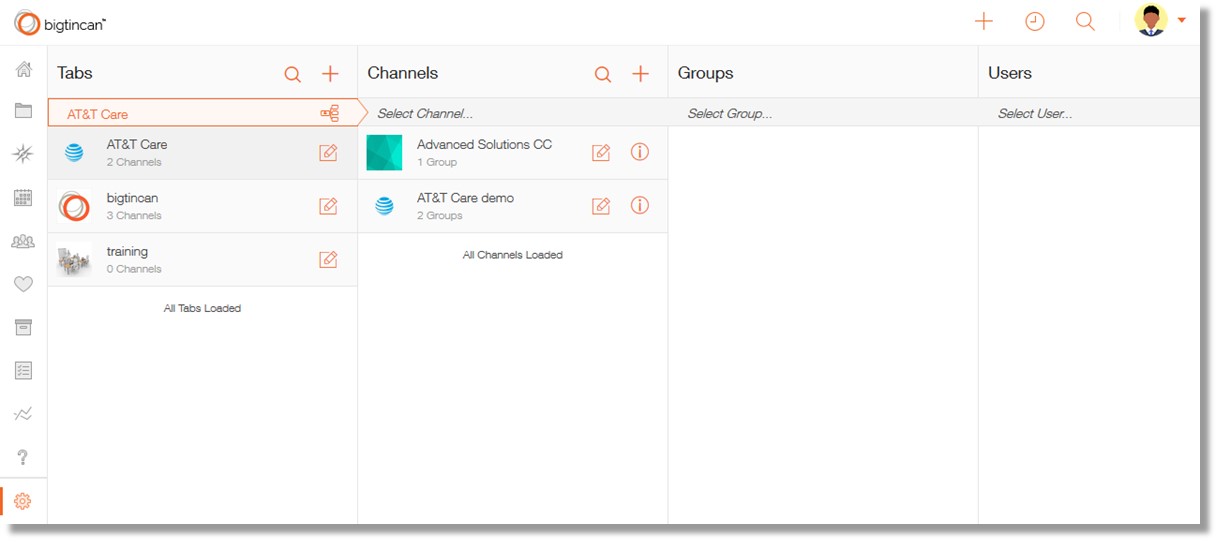Screen dimensions: 1218x542
Task: Click the Select Channel placeholder
Action: pos(425,114)
